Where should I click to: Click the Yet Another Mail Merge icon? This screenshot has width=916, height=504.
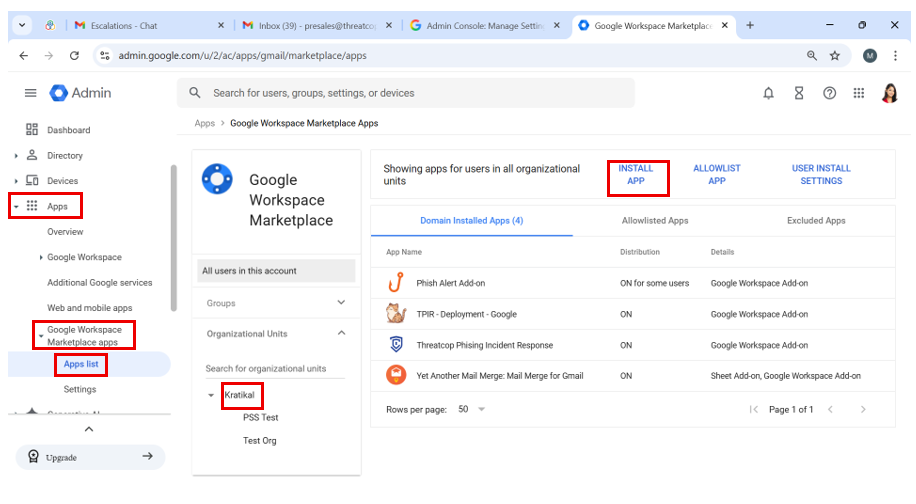(396, 375)
